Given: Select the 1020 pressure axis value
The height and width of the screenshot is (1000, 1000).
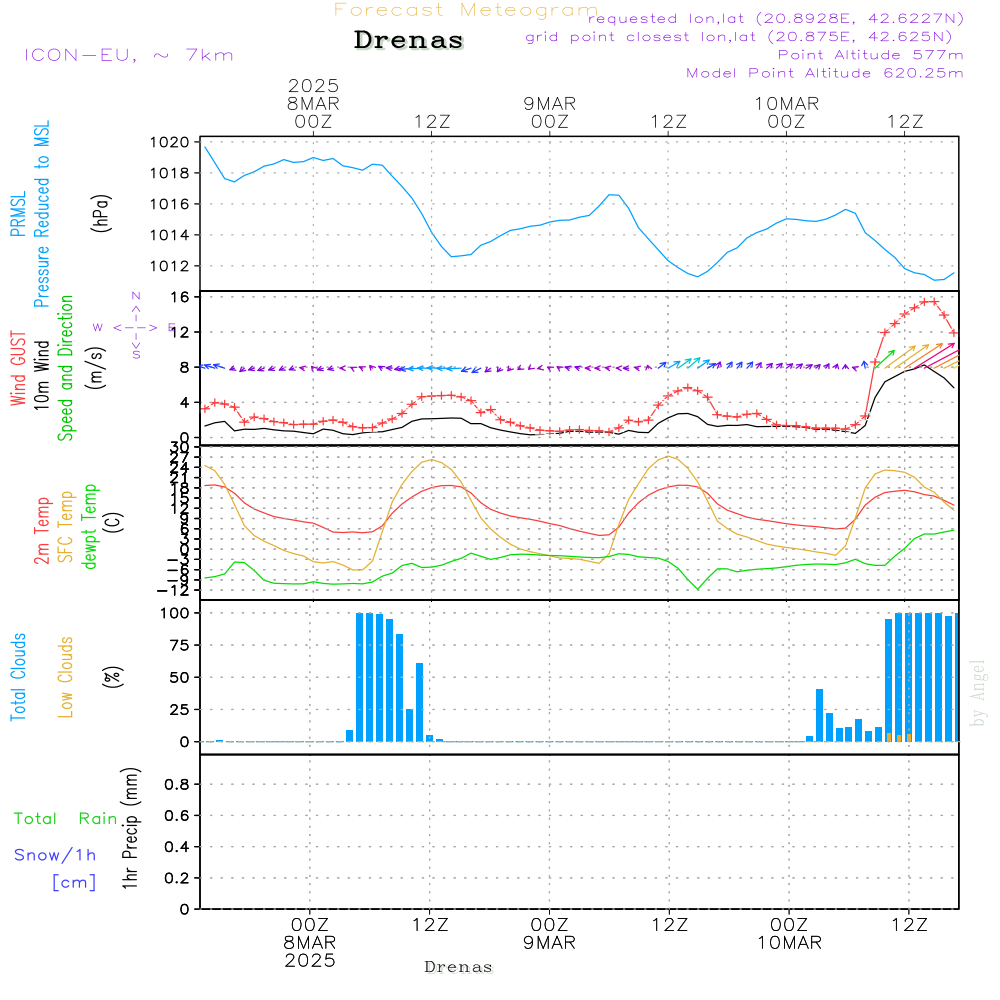Looking at the screenshot, I should pyautogui.click(x=170, y=142).
